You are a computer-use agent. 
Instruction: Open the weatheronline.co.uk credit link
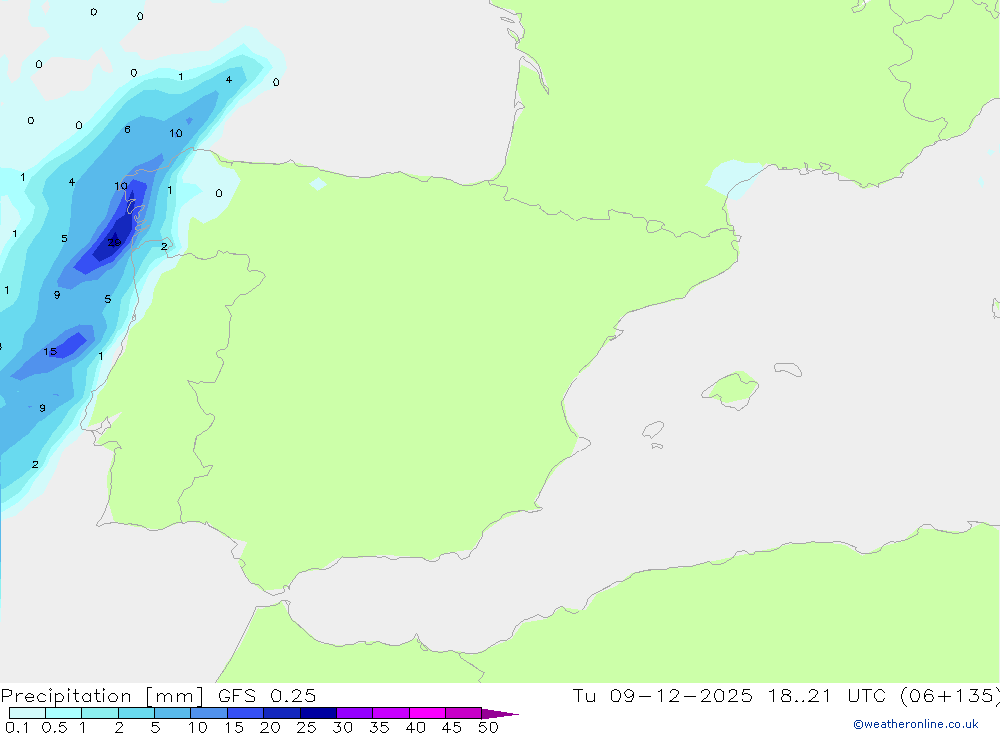[x=915, y=724]
